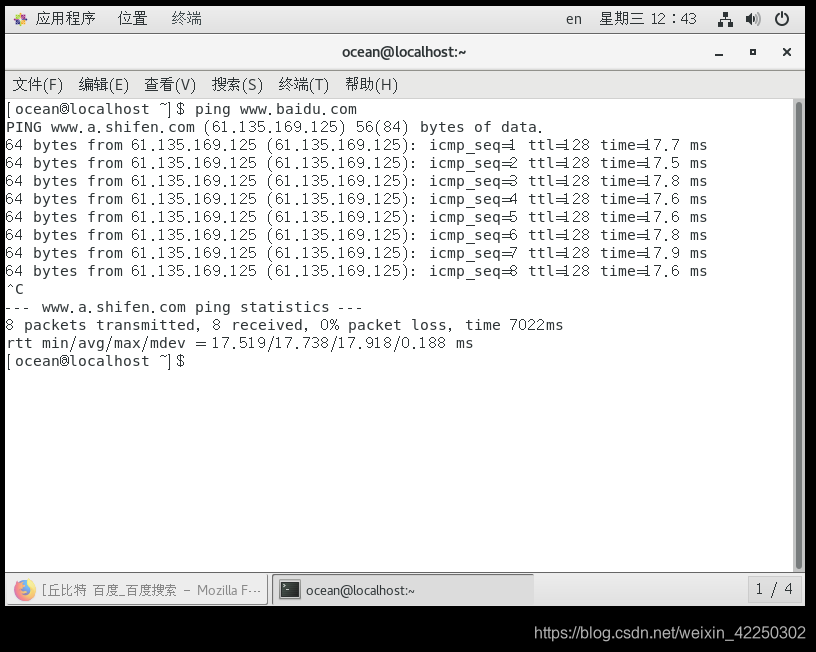Open the 终端 menu in top panel
The height and width of the screenshot is (652, 816).
click(x=186, y=19)
